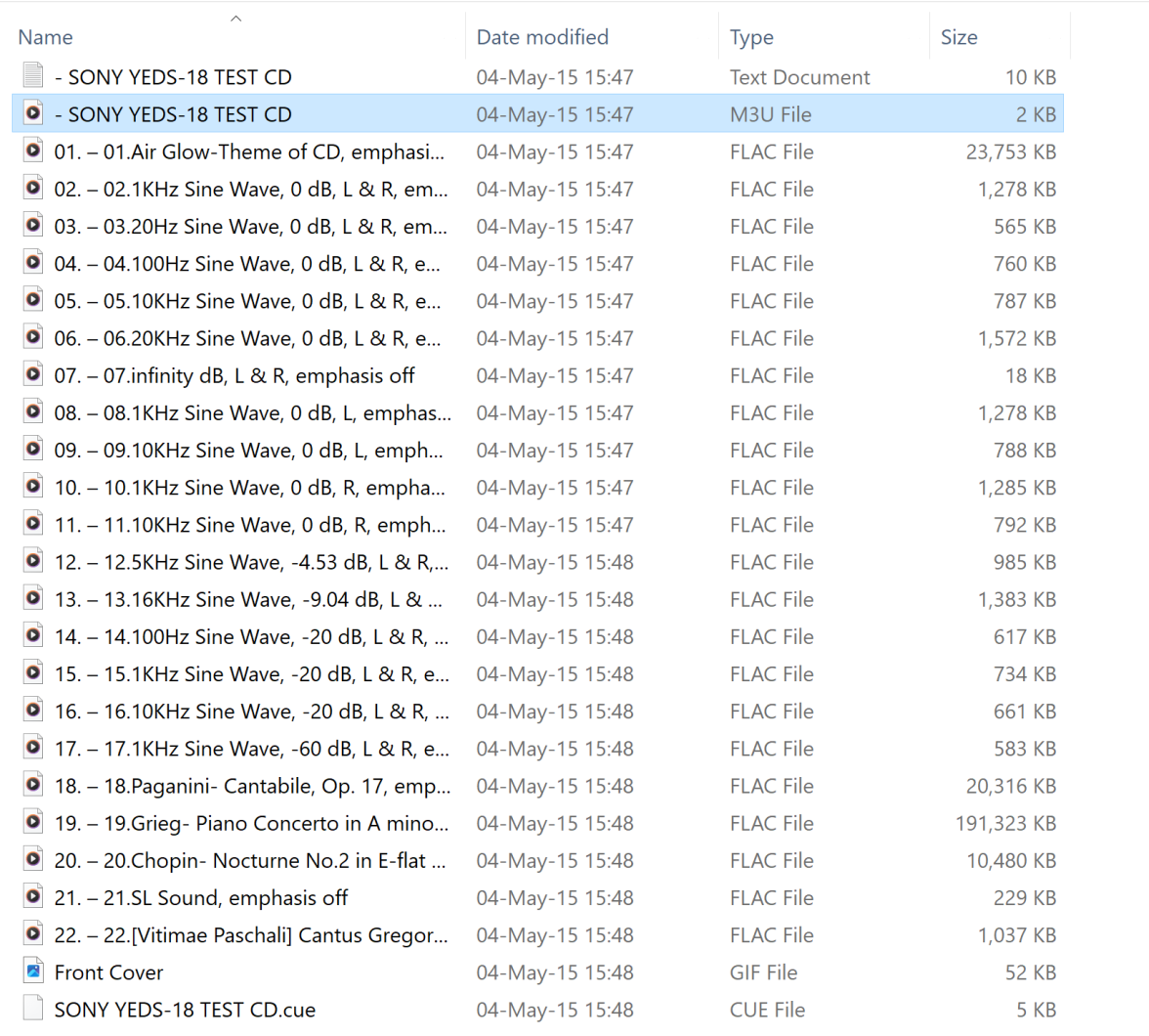
Task: Select file 18.Paganini- Cantabile, Op. 17
Action: point(253,786)
